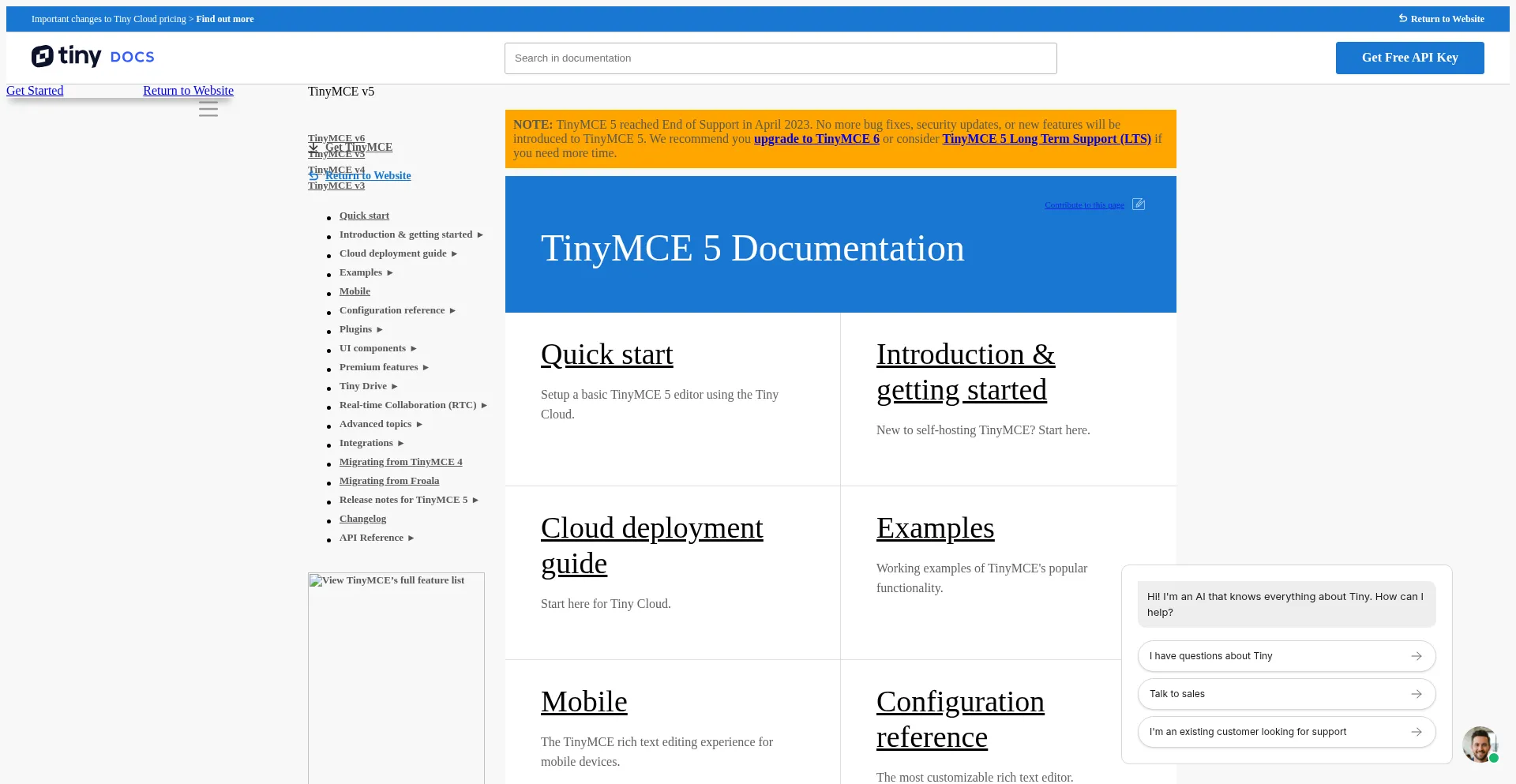Click View TinyMCE's full feature list image
This screenshot has height=784, width=1516.
396,677
